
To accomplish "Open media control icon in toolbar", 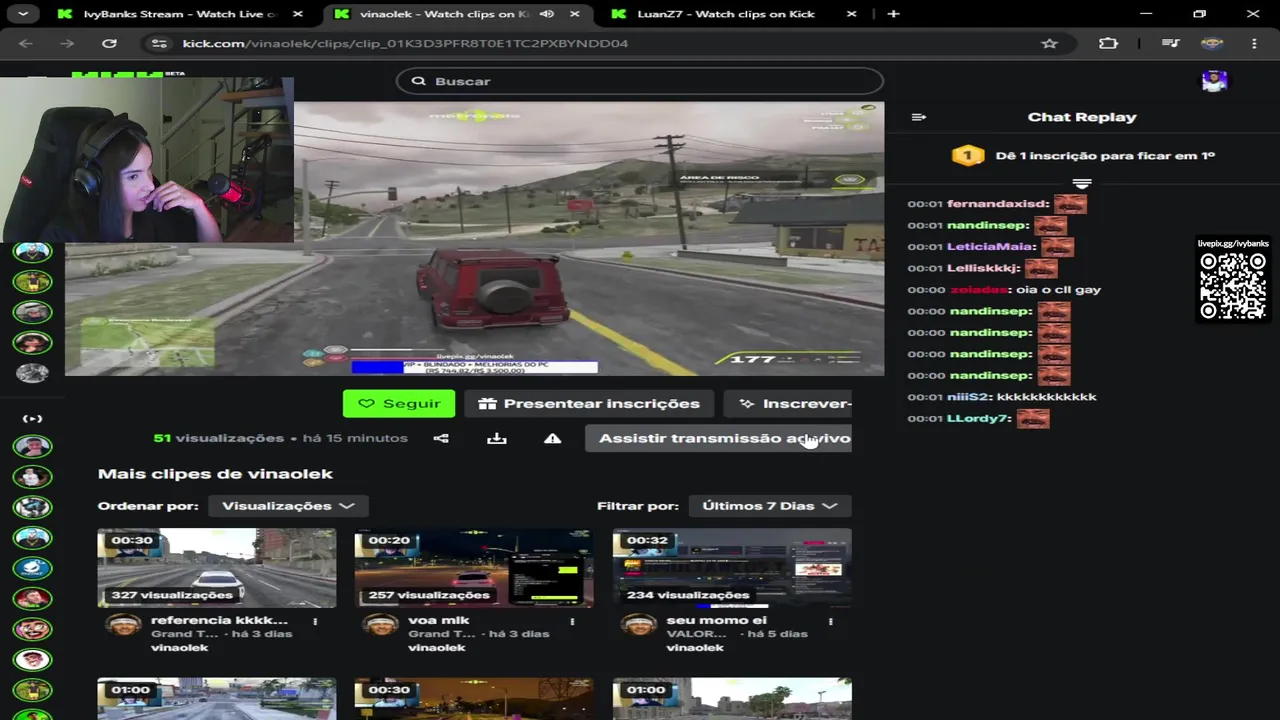I will point(1170,44).
